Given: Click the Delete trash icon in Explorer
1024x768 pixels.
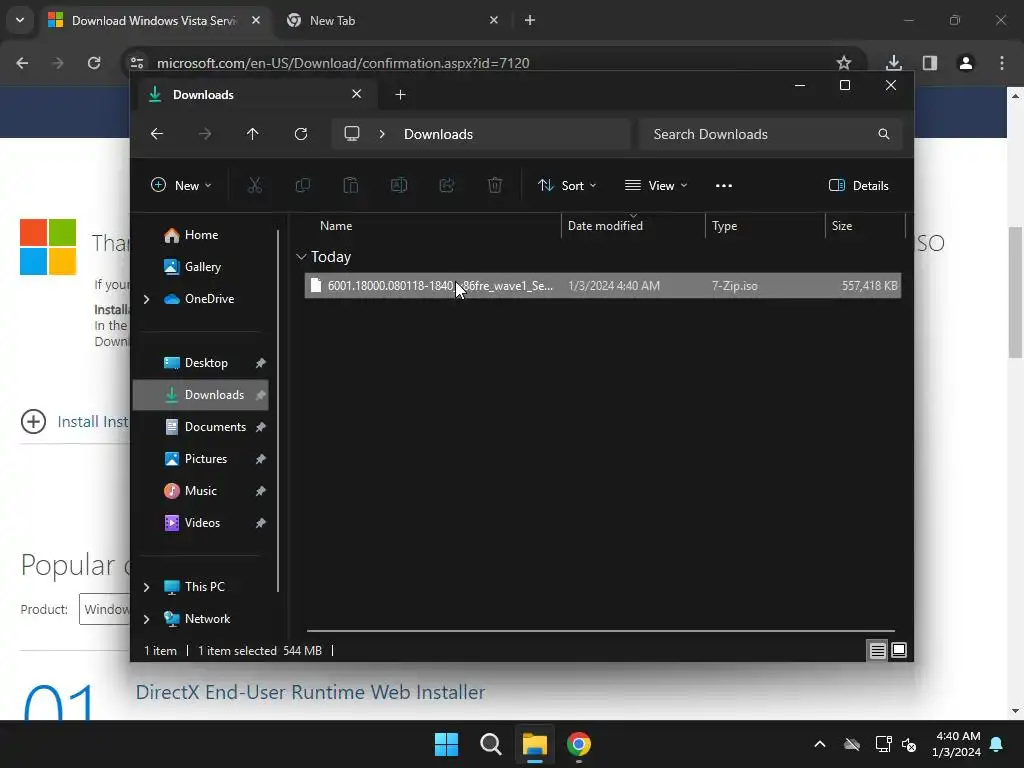Looking at the screenshot, I should tap(495, 185).
